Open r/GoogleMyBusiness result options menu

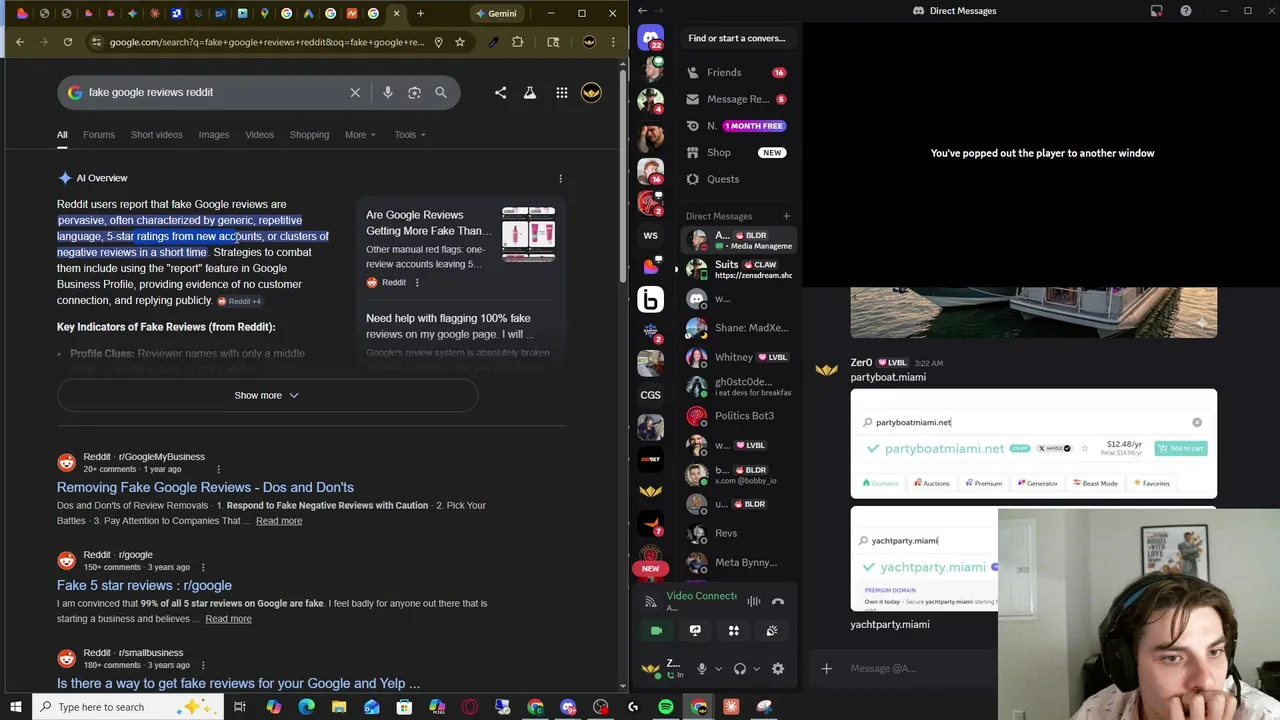click(218, 470)
